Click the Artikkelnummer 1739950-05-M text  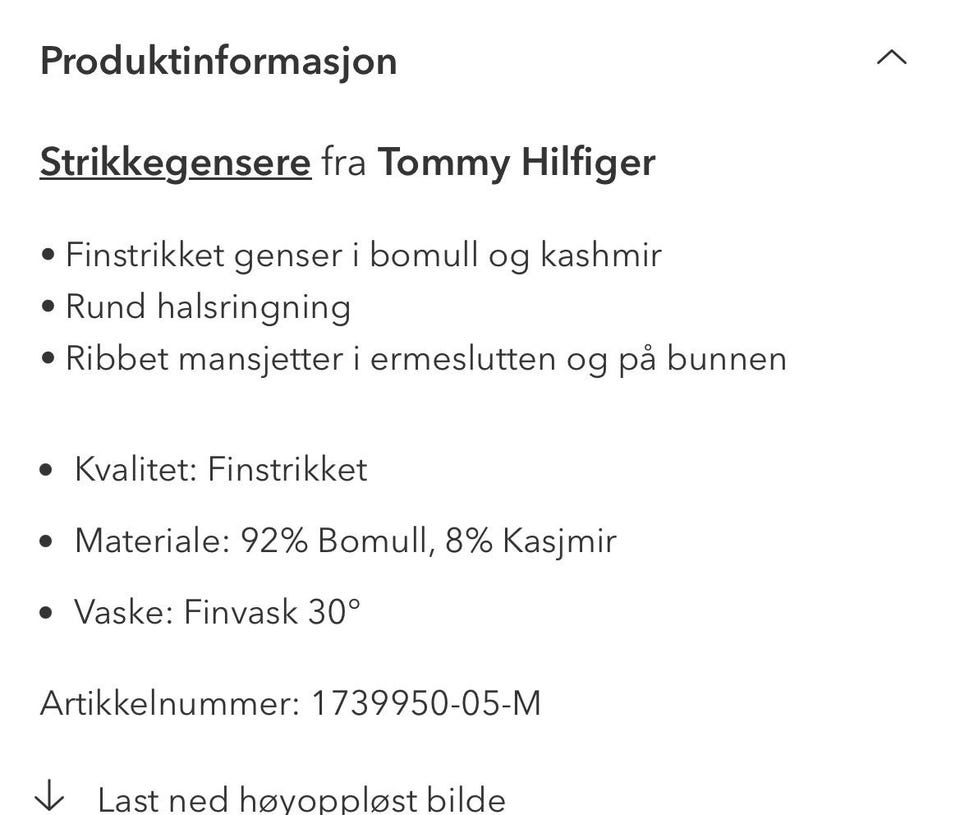(290, 703)
